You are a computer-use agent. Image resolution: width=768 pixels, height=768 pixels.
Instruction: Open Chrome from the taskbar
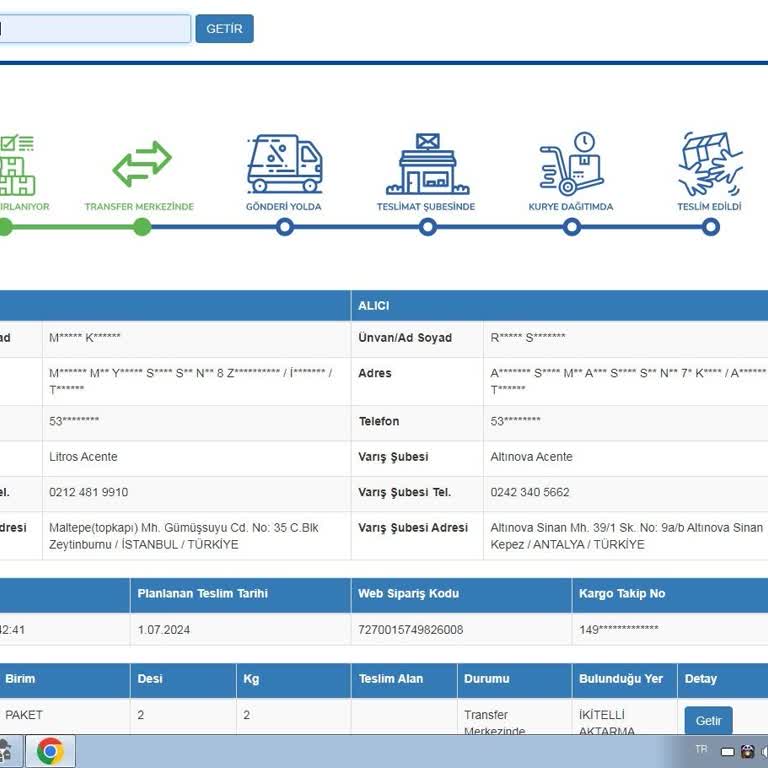pos(50,751)
